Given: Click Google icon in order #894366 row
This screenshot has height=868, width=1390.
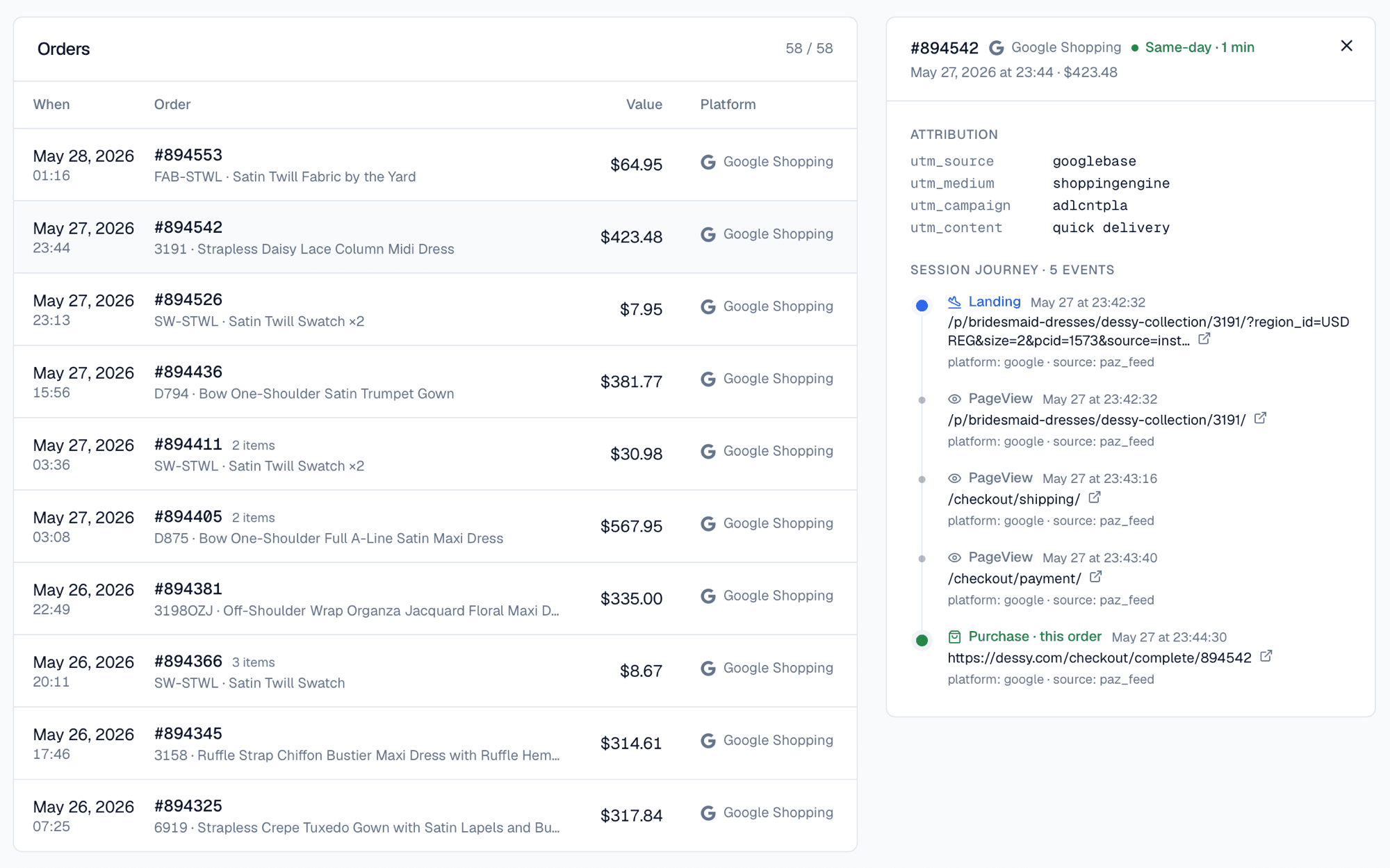Looking at the screenshot, I should point(708,668).
